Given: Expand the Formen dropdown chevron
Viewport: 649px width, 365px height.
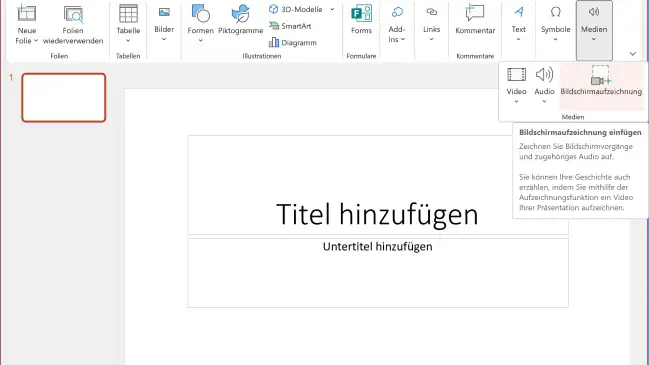Looking at the screenshot, I should [x=200, y=41].
